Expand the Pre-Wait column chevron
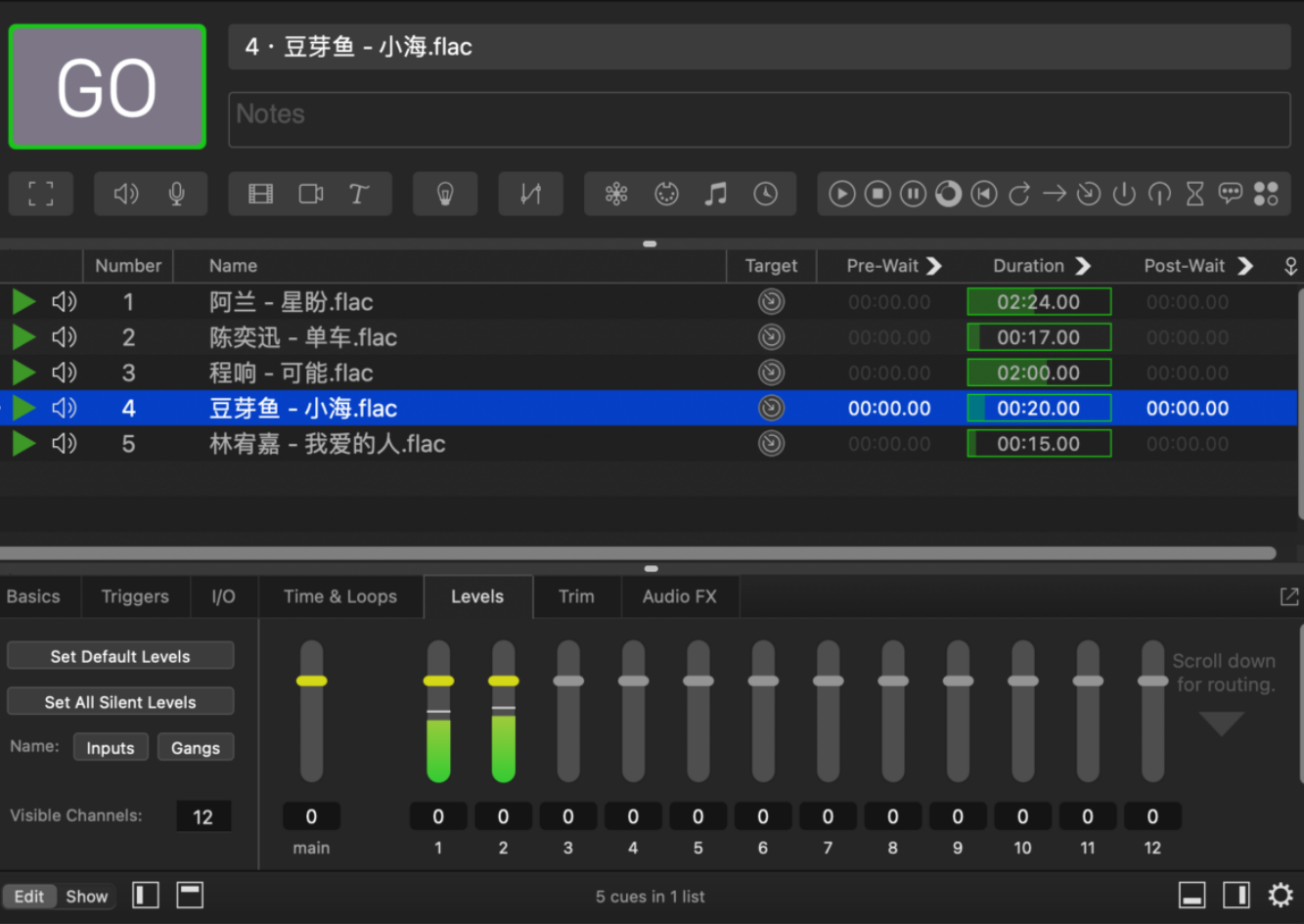This screenshot has height=924, width=1304. pos(934,266)
